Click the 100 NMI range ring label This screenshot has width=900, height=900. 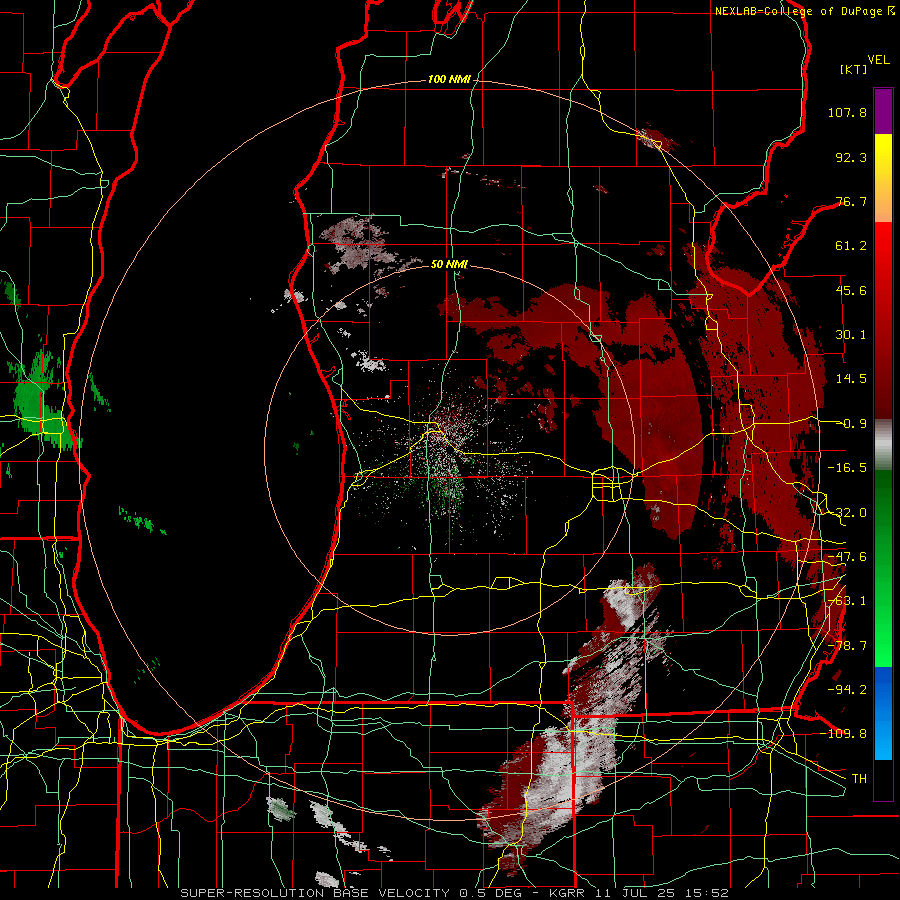449,79
